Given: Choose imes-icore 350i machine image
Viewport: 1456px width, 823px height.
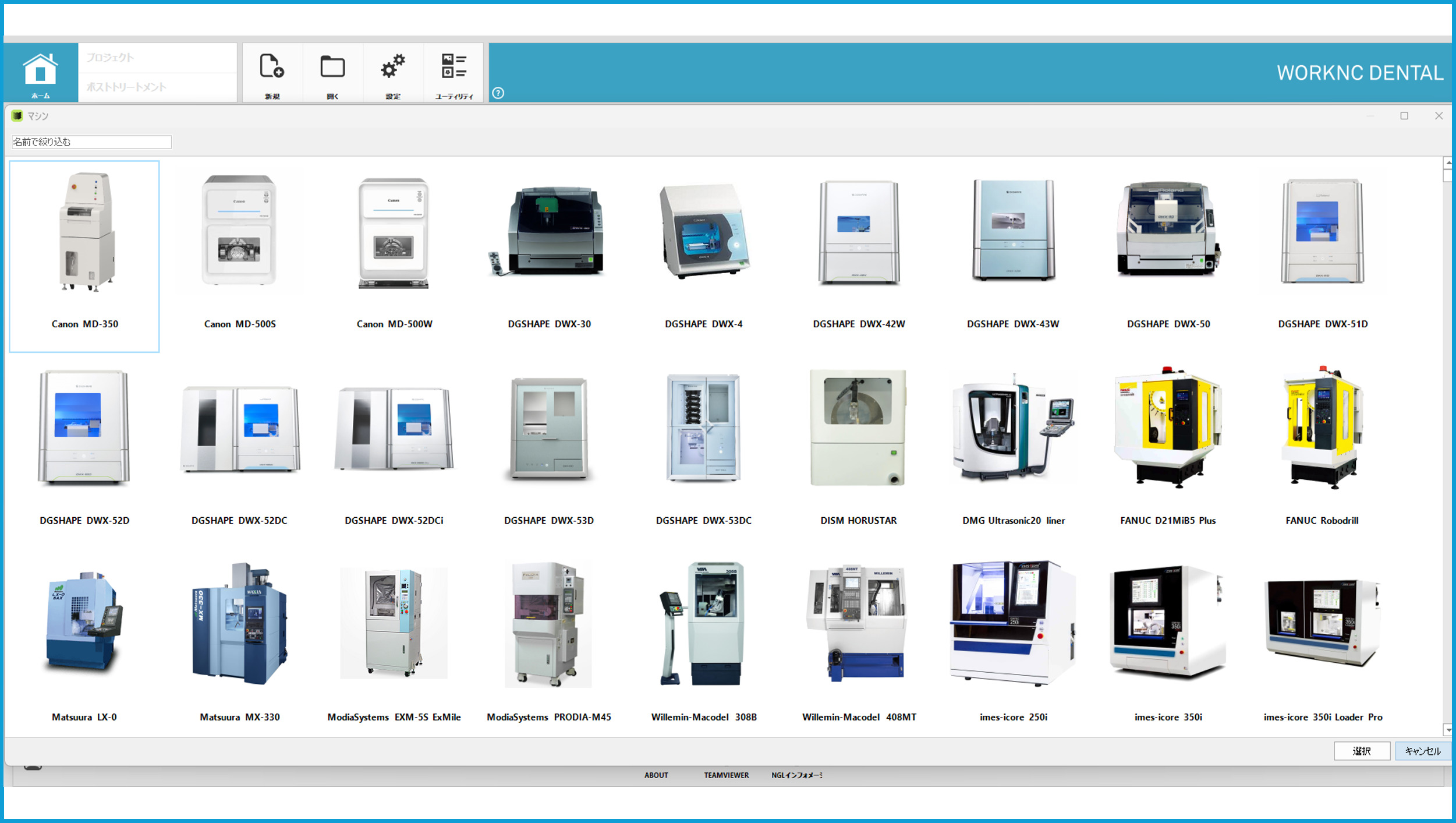Looking at the screenshot, I should click(x=1168, y=623).
